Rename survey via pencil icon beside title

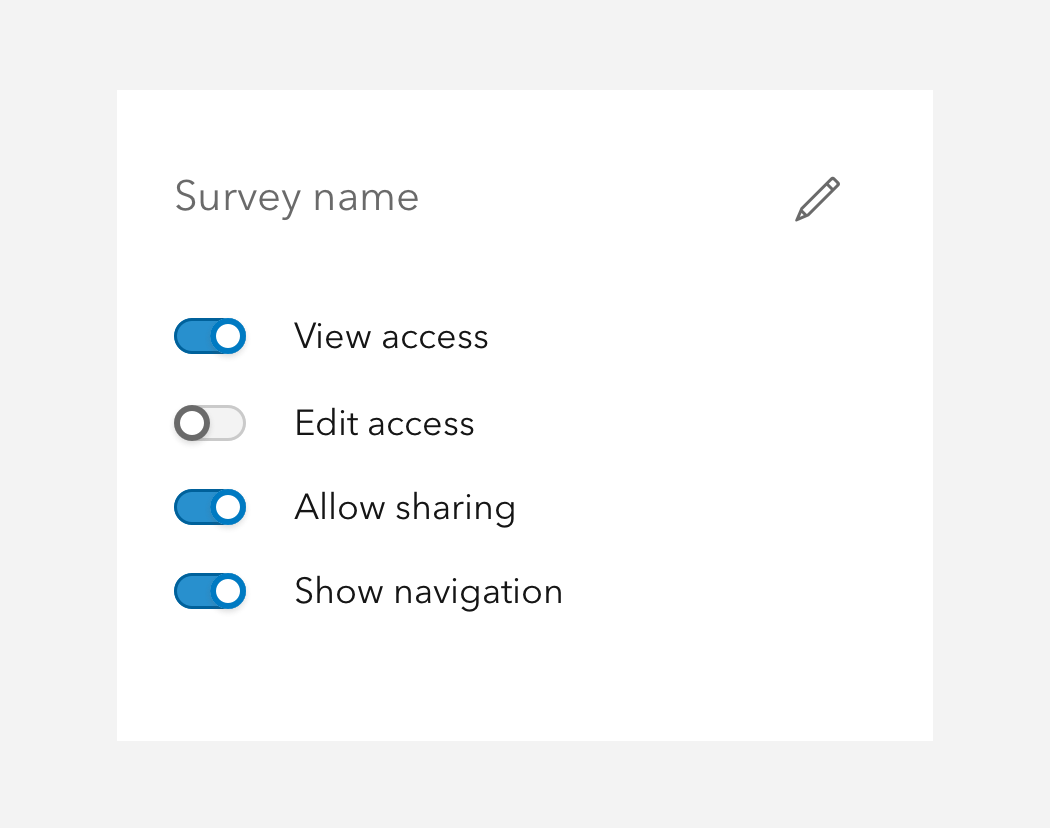click(x=817, y=199)
